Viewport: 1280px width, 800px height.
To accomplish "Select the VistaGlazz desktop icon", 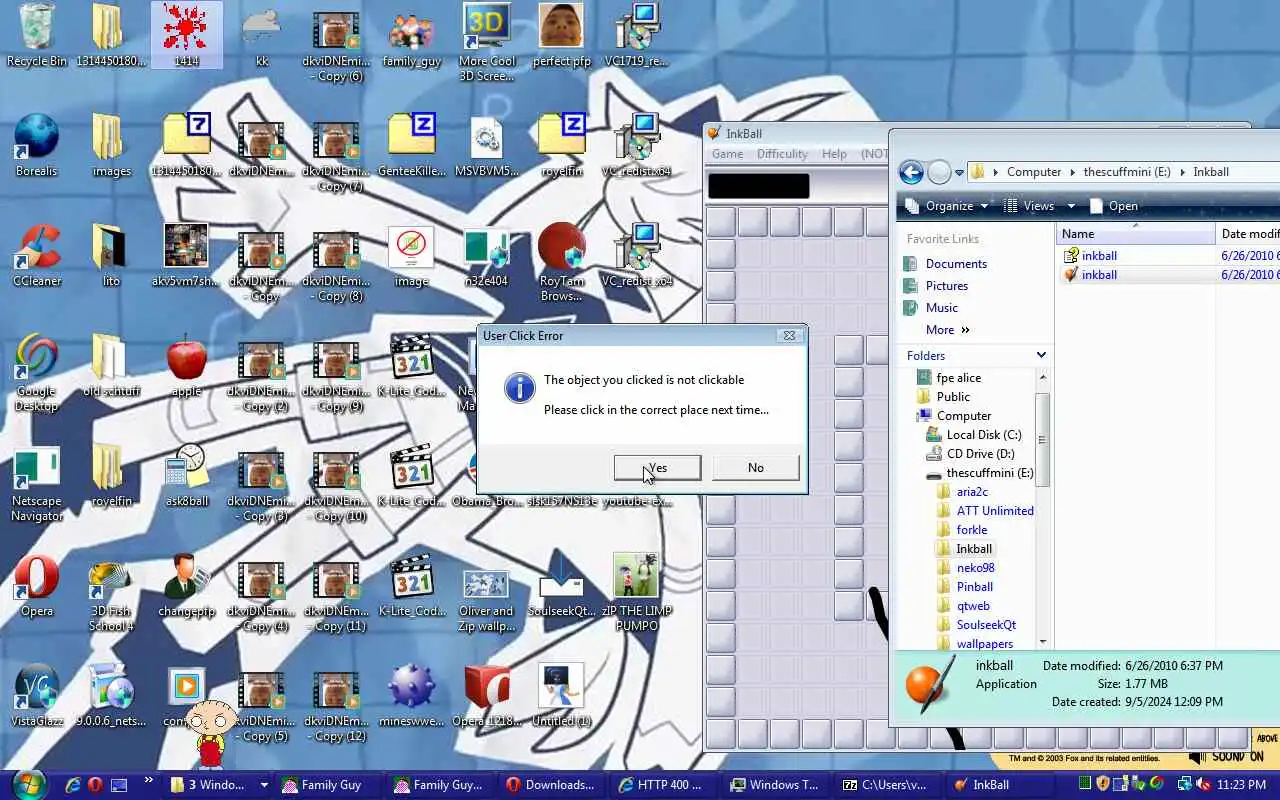I will pyautogui.click(x=37, y=695).
